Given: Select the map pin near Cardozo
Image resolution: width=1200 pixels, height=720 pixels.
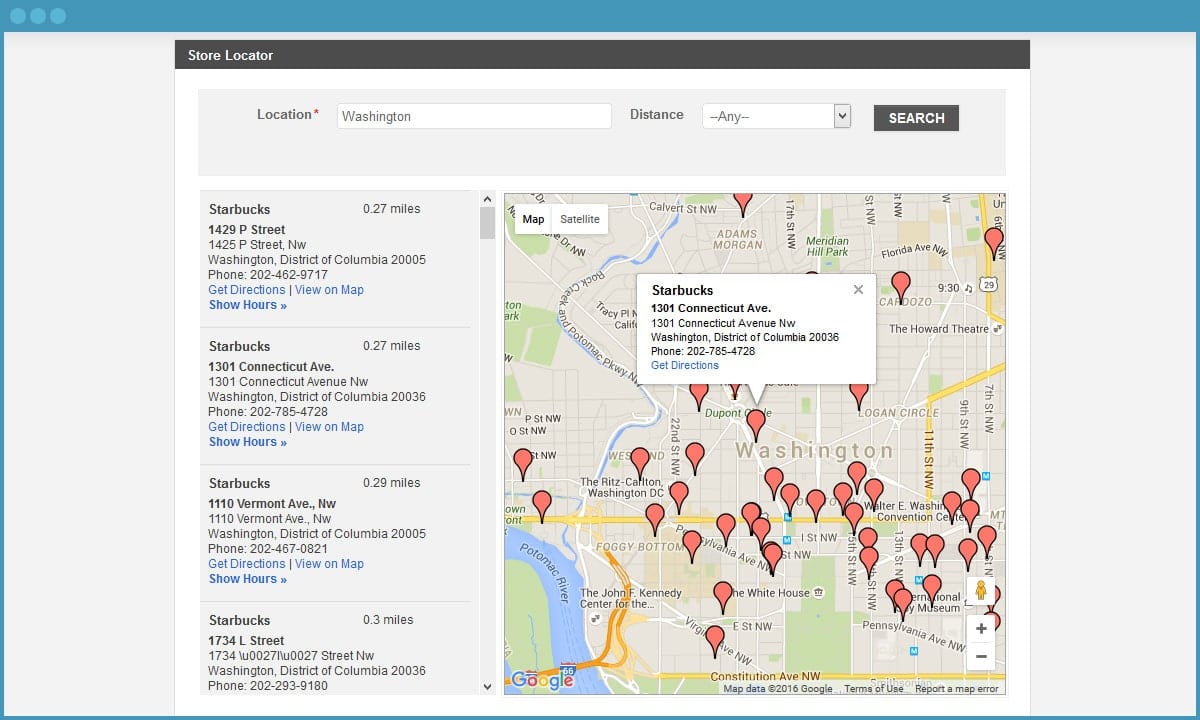Looking at the screenshot, I should pos(900,286).
